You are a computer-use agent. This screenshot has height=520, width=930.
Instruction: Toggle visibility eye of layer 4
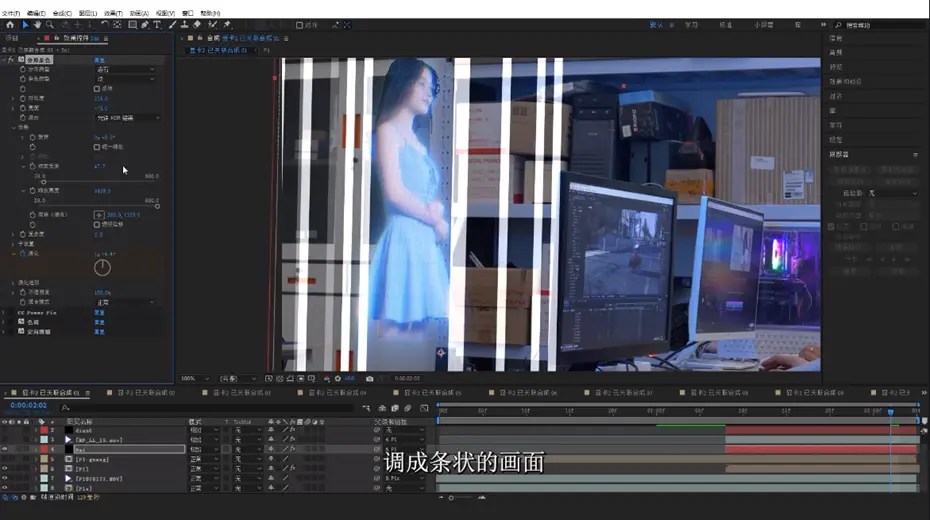coord(5,449)
